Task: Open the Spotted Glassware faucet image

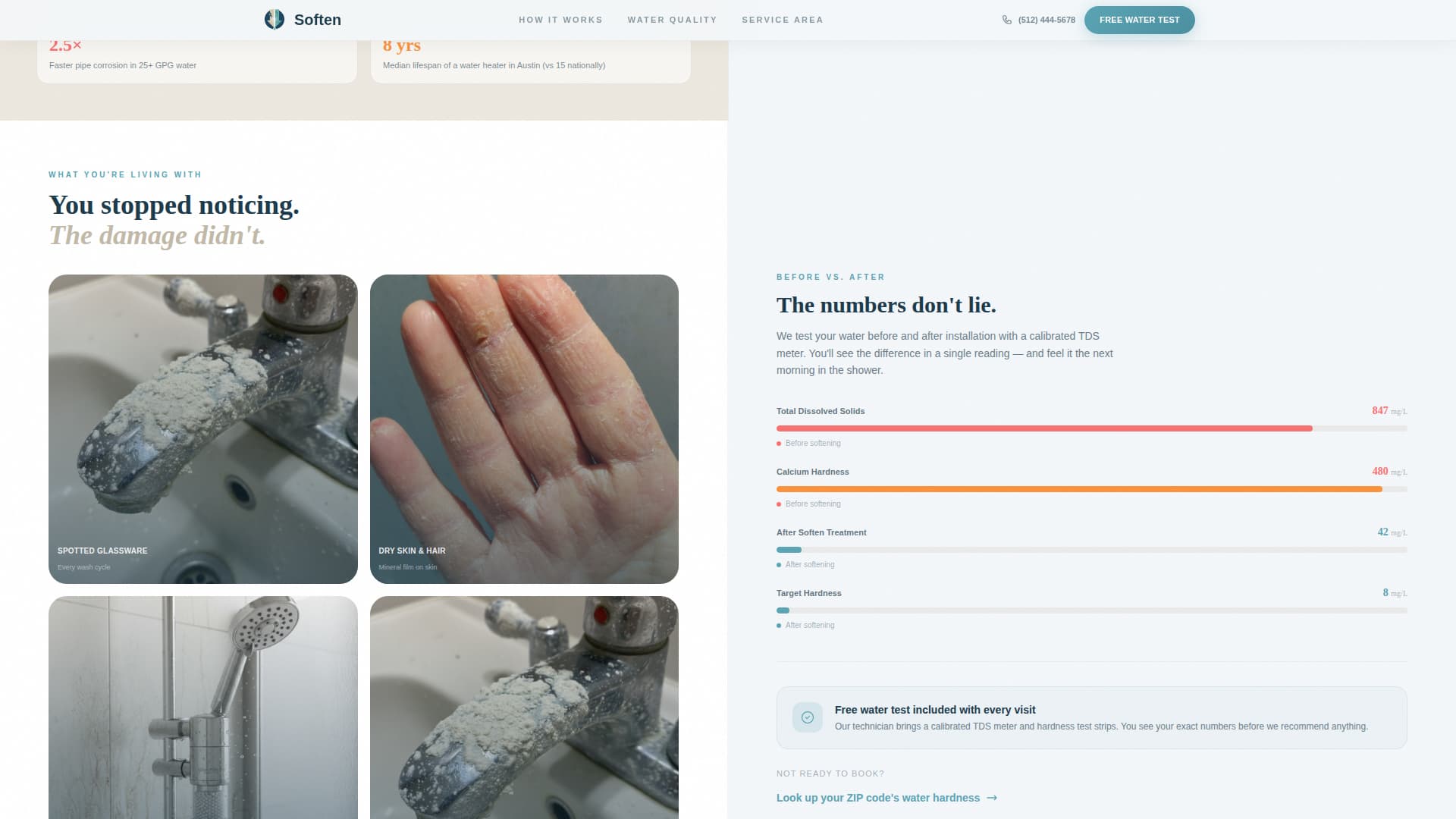Action: pos(203,428)
